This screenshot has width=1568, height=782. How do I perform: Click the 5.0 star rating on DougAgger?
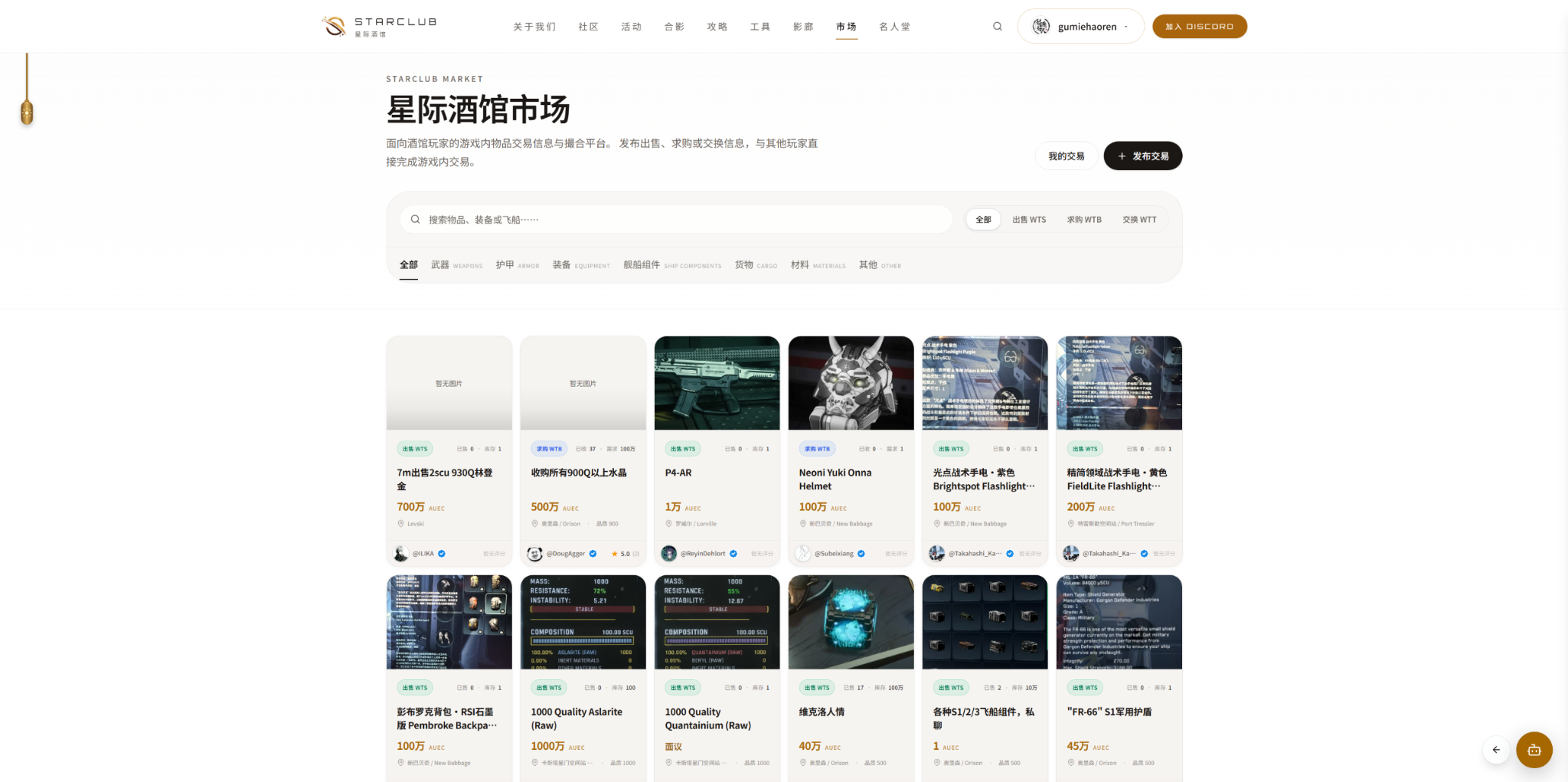point(625,554)
